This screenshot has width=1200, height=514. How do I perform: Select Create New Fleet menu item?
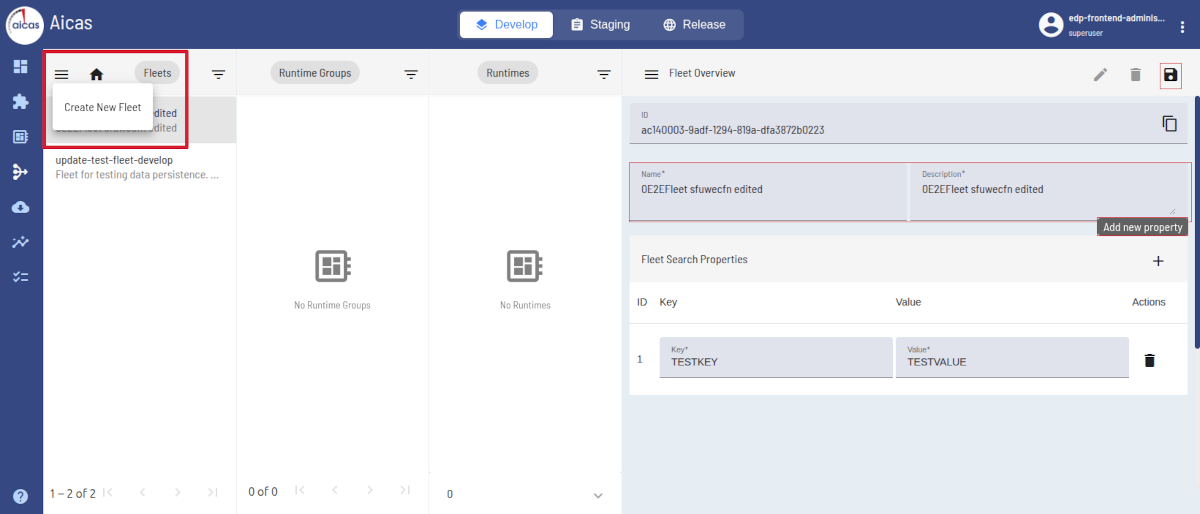pyautogui.click(x=103, y=107)
